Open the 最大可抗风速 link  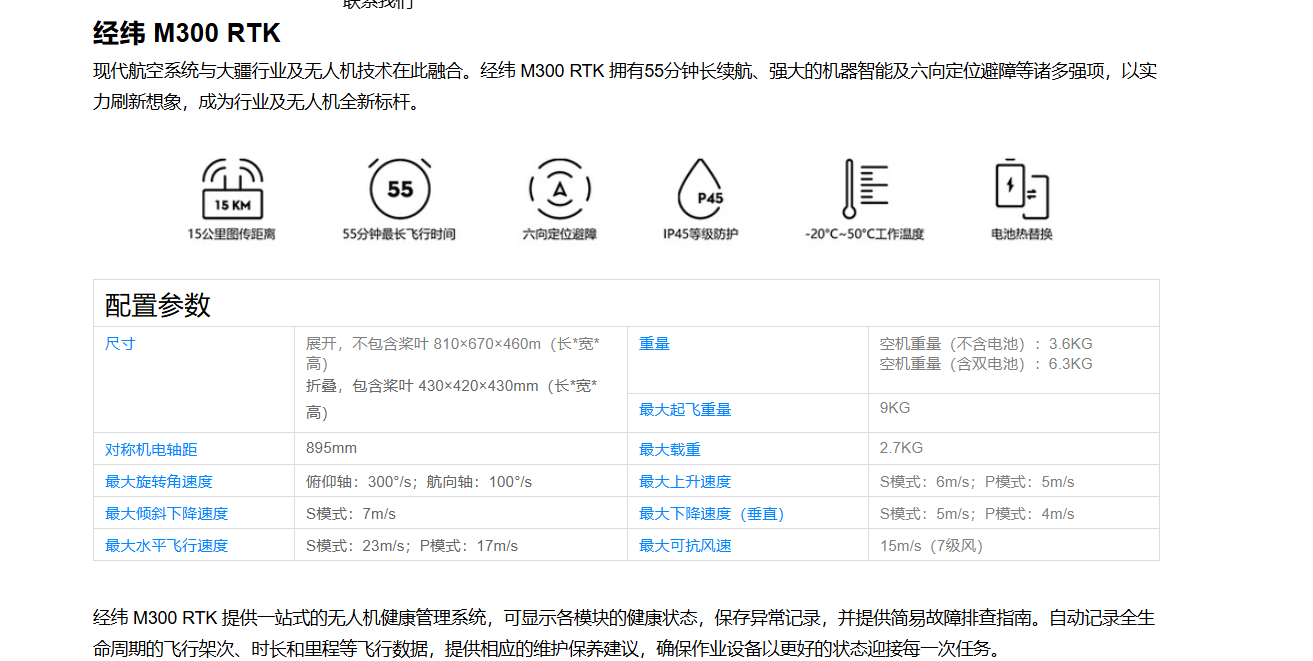click(685, 546)
